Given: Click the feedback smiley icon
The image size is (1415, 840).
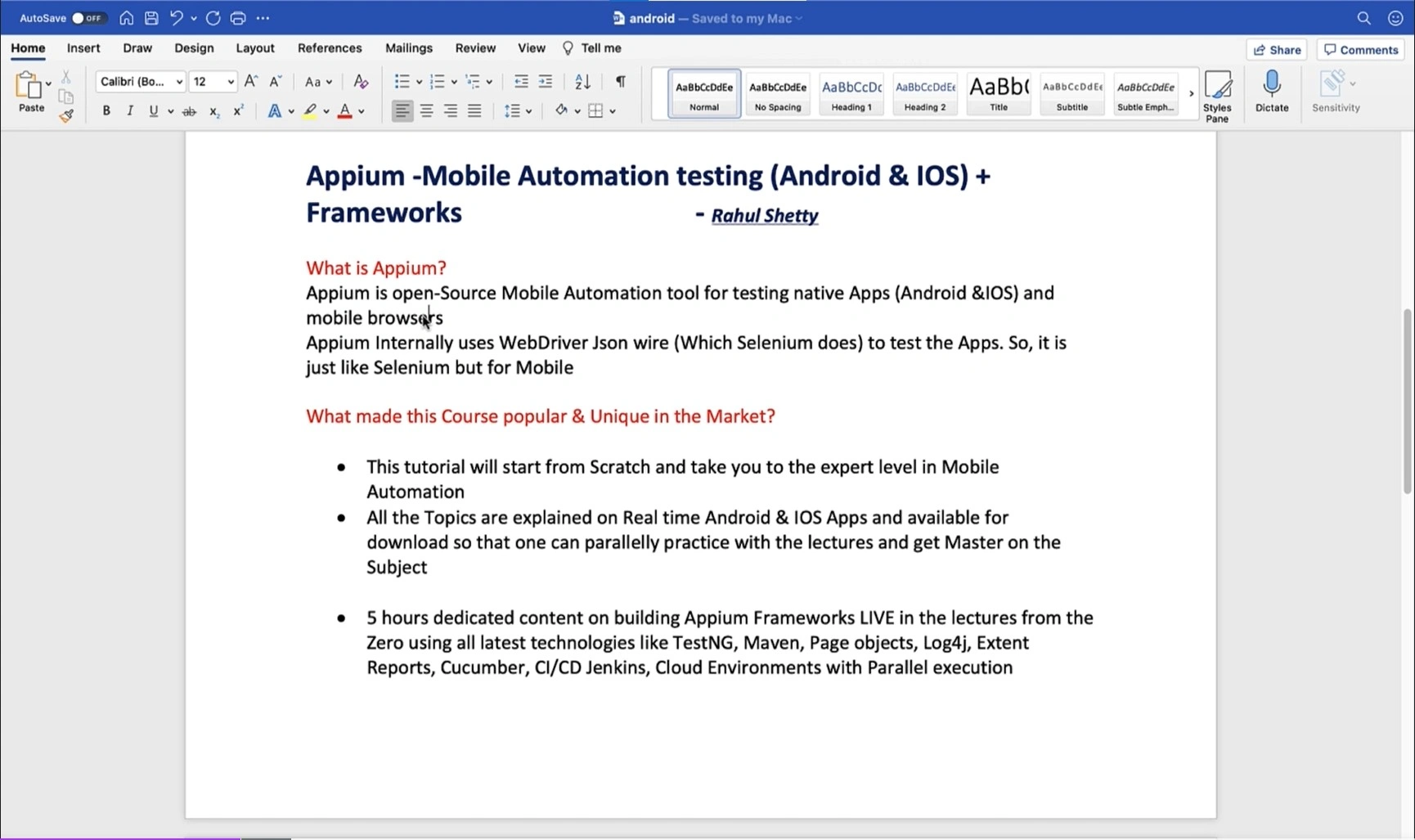Looking at the screenshot, I should pyautogui.click(x=1395, y=18).
